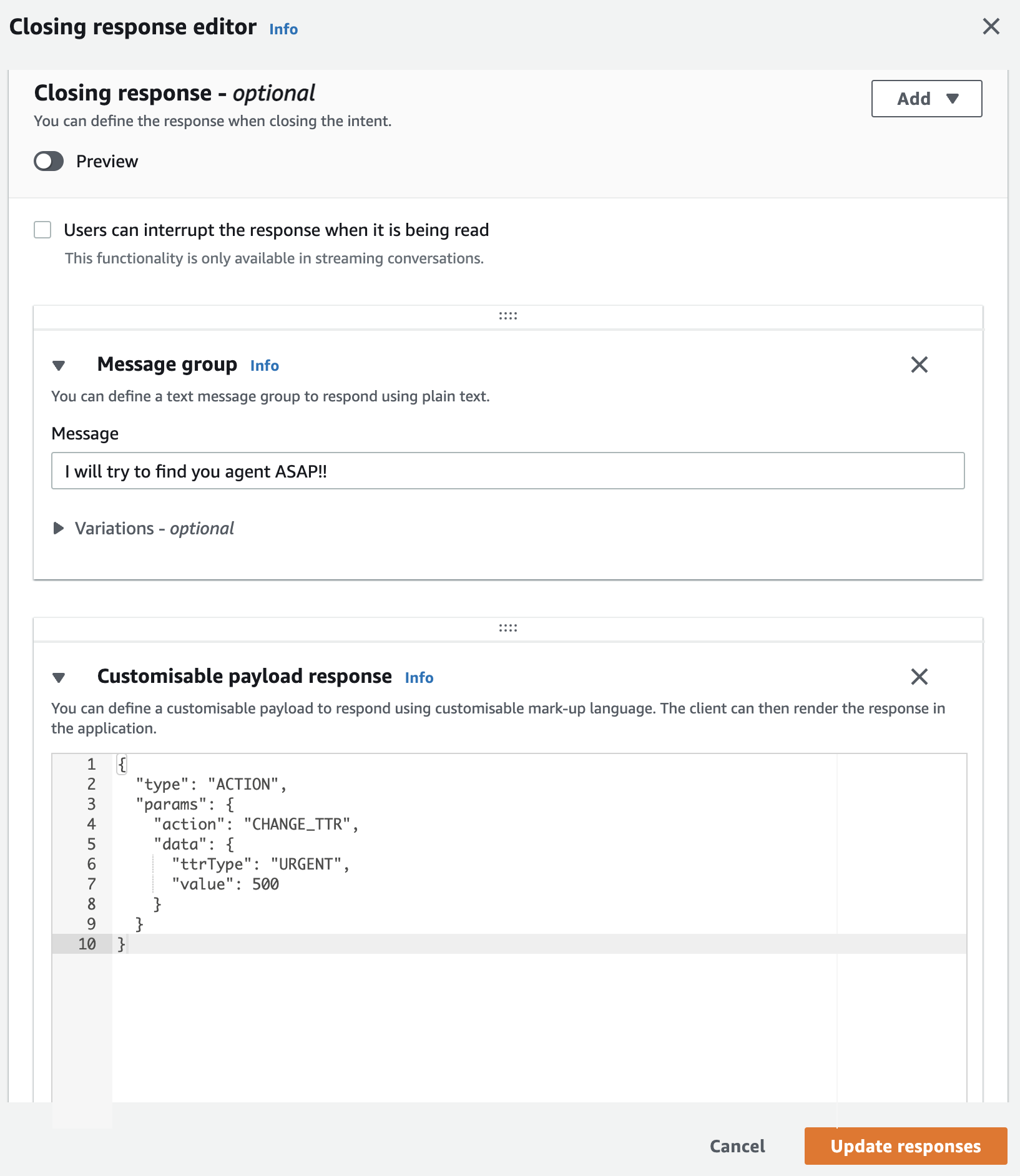Click the "params": { code line
Viewport: 1020px width, 1176px height.
coord(185,804)
